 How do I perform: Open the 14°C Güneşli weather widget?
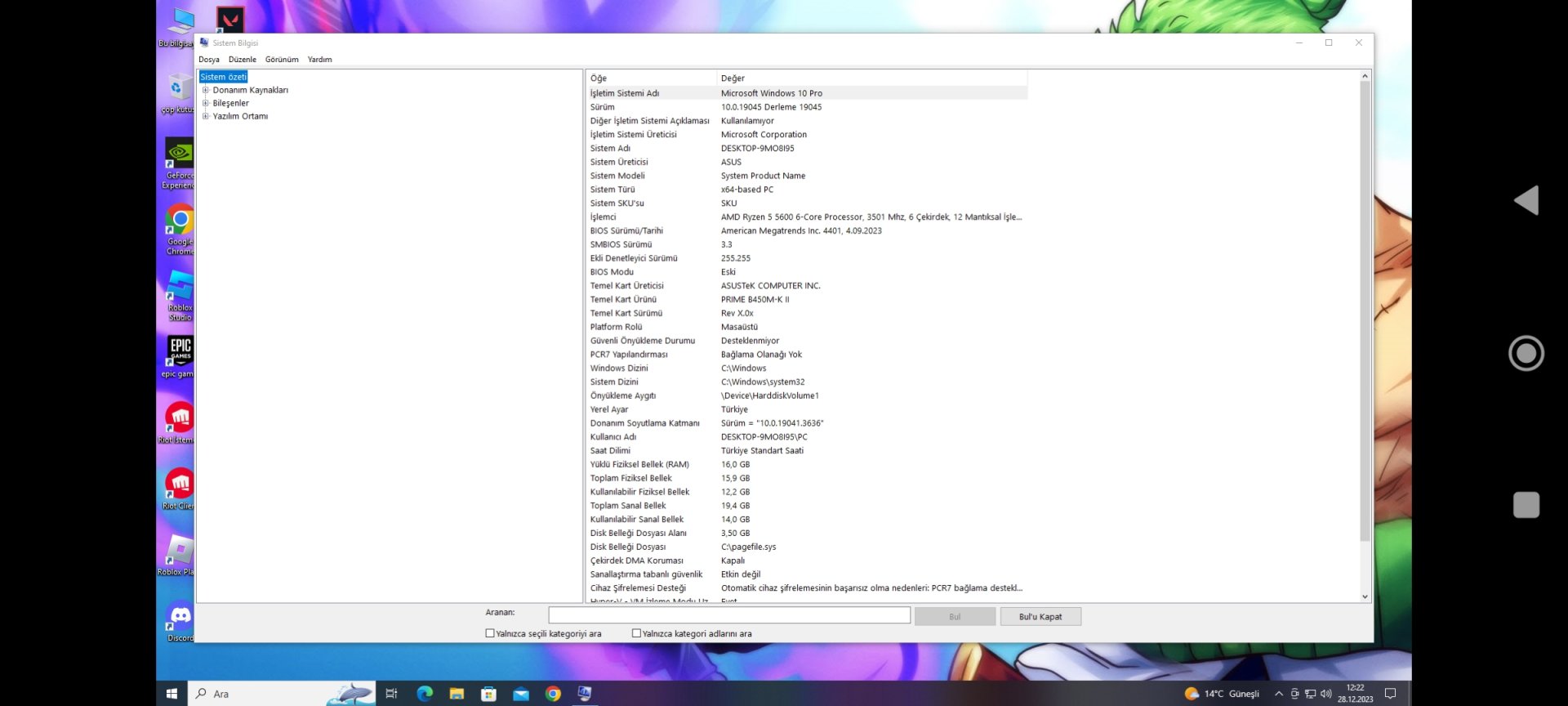point(1222,694)
